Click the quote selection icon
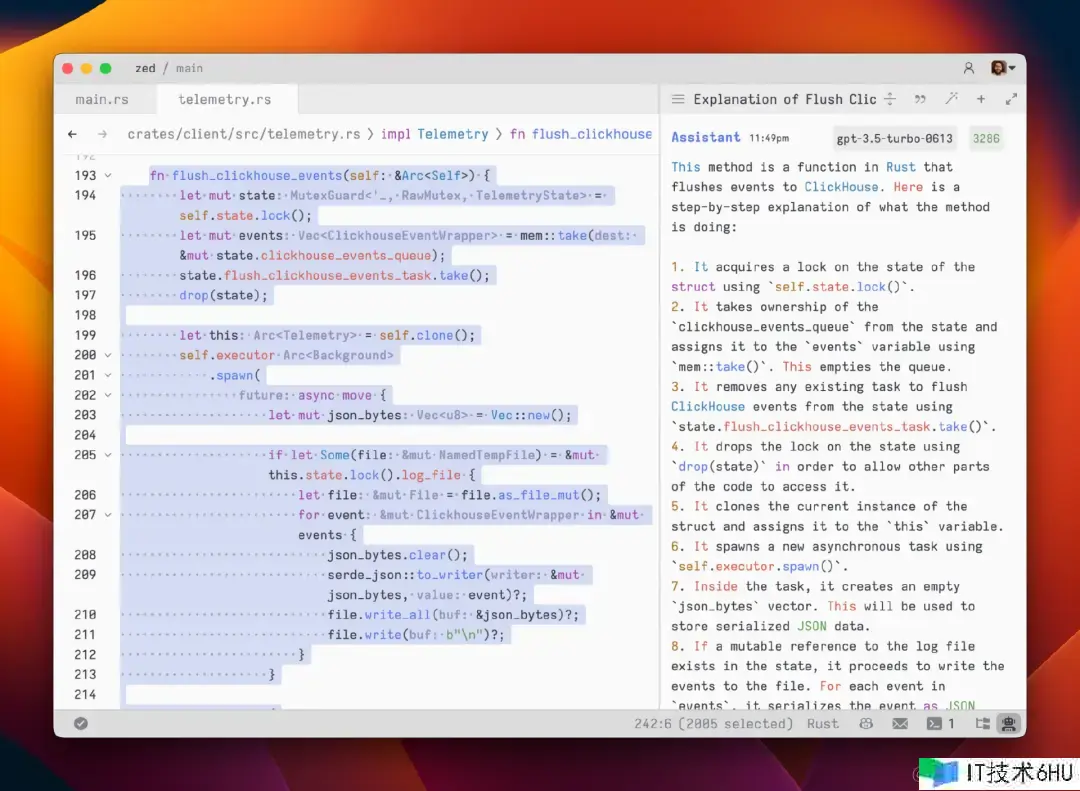 point(920,99)
